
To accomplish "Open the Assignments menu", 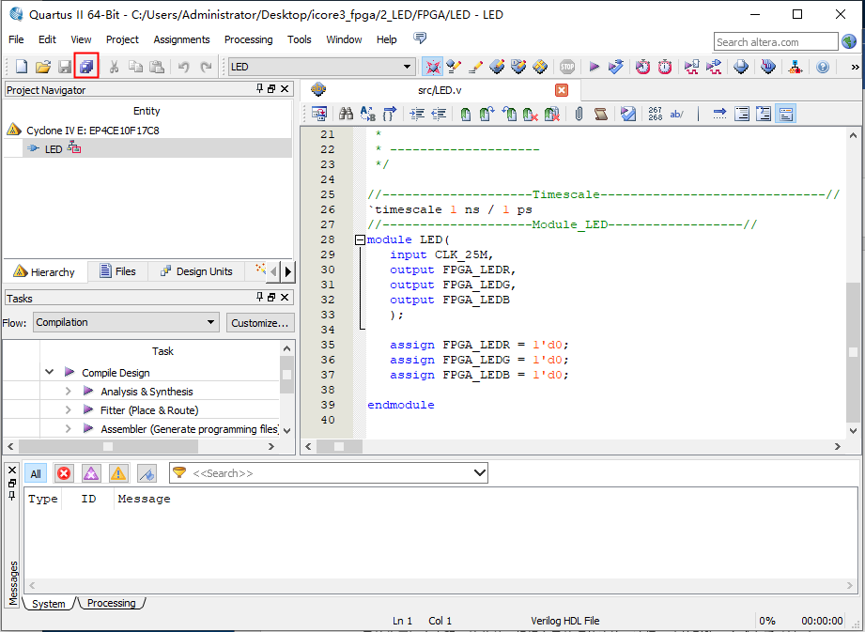I will [181, 40].
